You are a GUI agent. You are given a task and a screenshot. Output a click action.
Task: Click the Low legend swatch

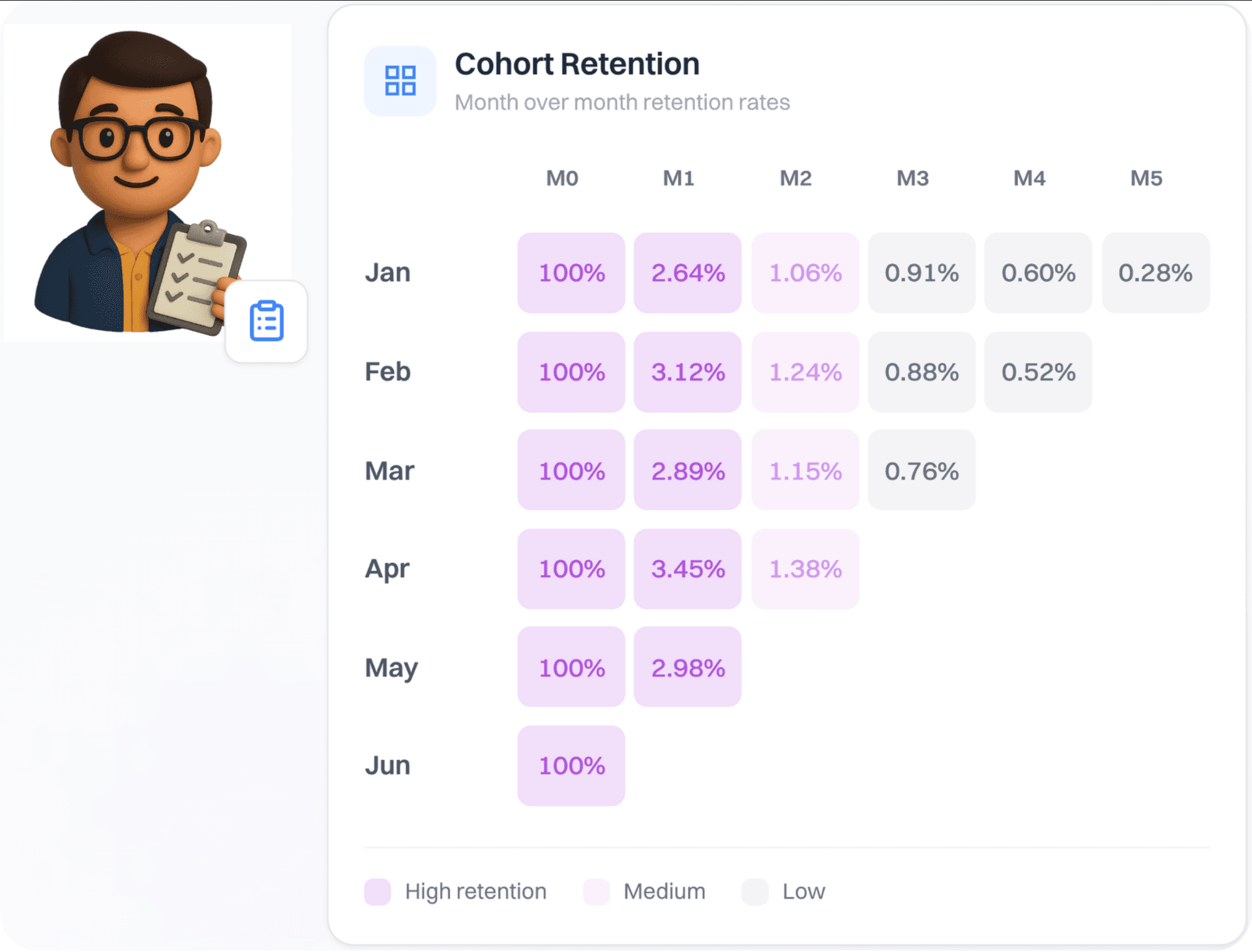(x=754, y=891)
